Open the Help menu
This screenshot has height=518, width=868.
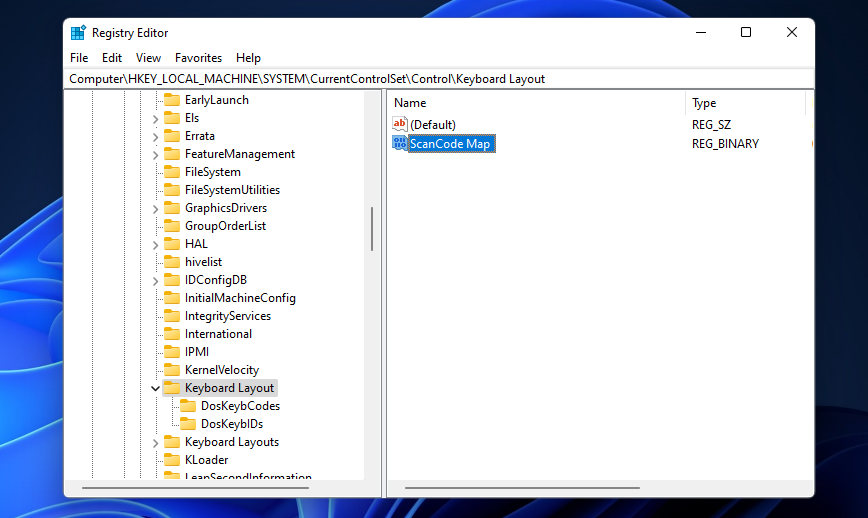248,58
